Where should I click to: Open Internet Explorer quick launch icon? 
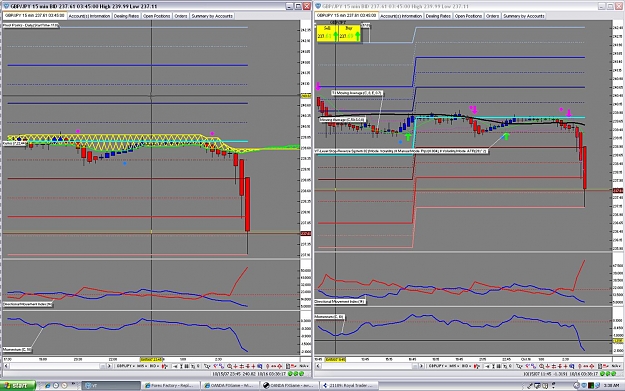(x=48, y=385)
